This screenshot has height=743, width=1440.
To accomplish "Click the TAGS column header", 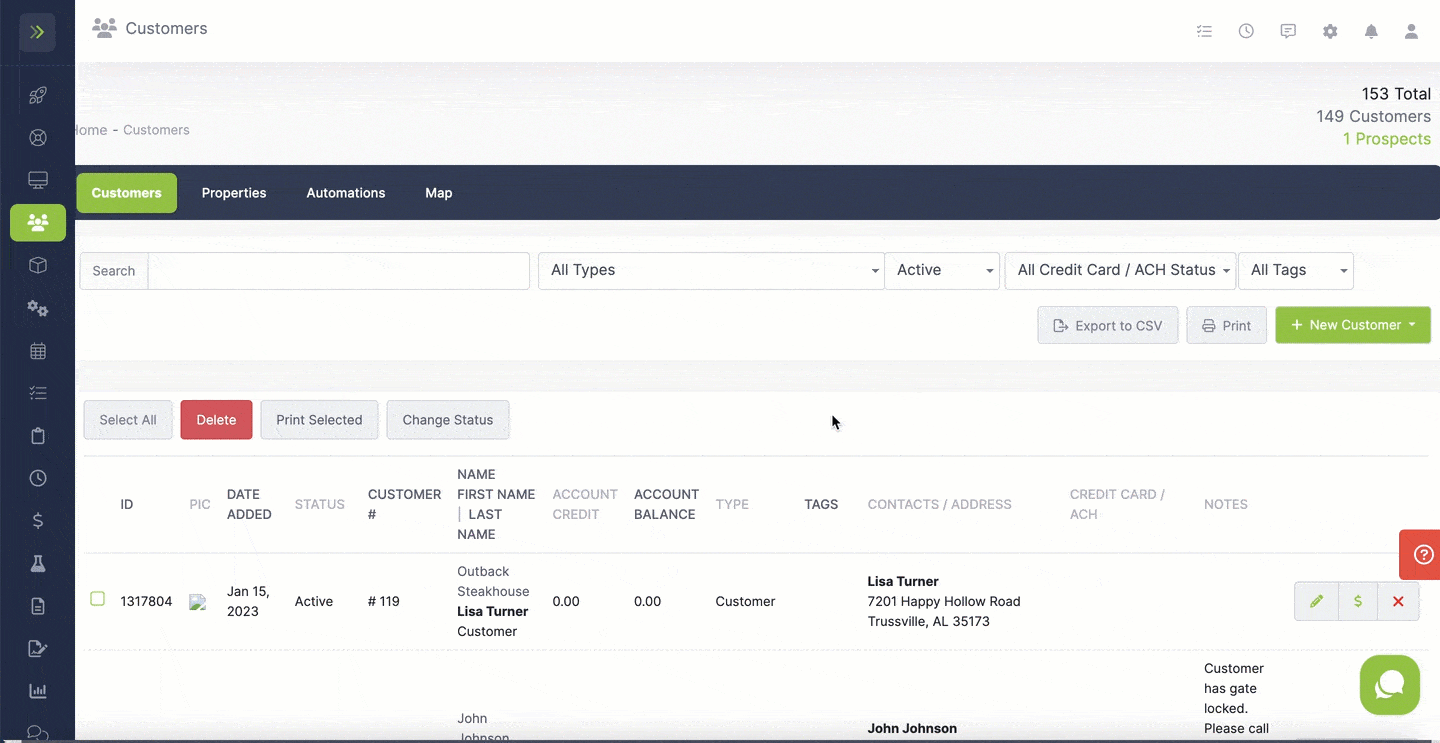I will coord(821,504).
